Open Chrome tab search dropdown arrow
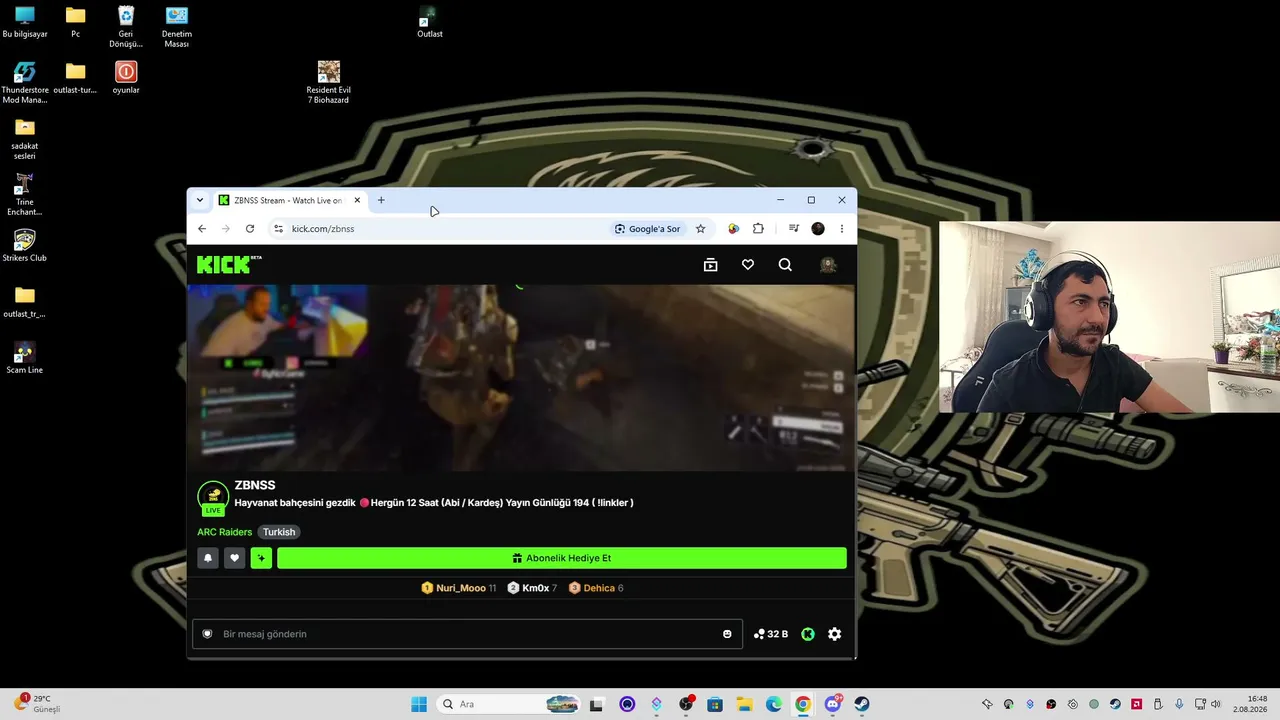Image resolution: width=1280 pixels, height=720 pixels. 200,200
